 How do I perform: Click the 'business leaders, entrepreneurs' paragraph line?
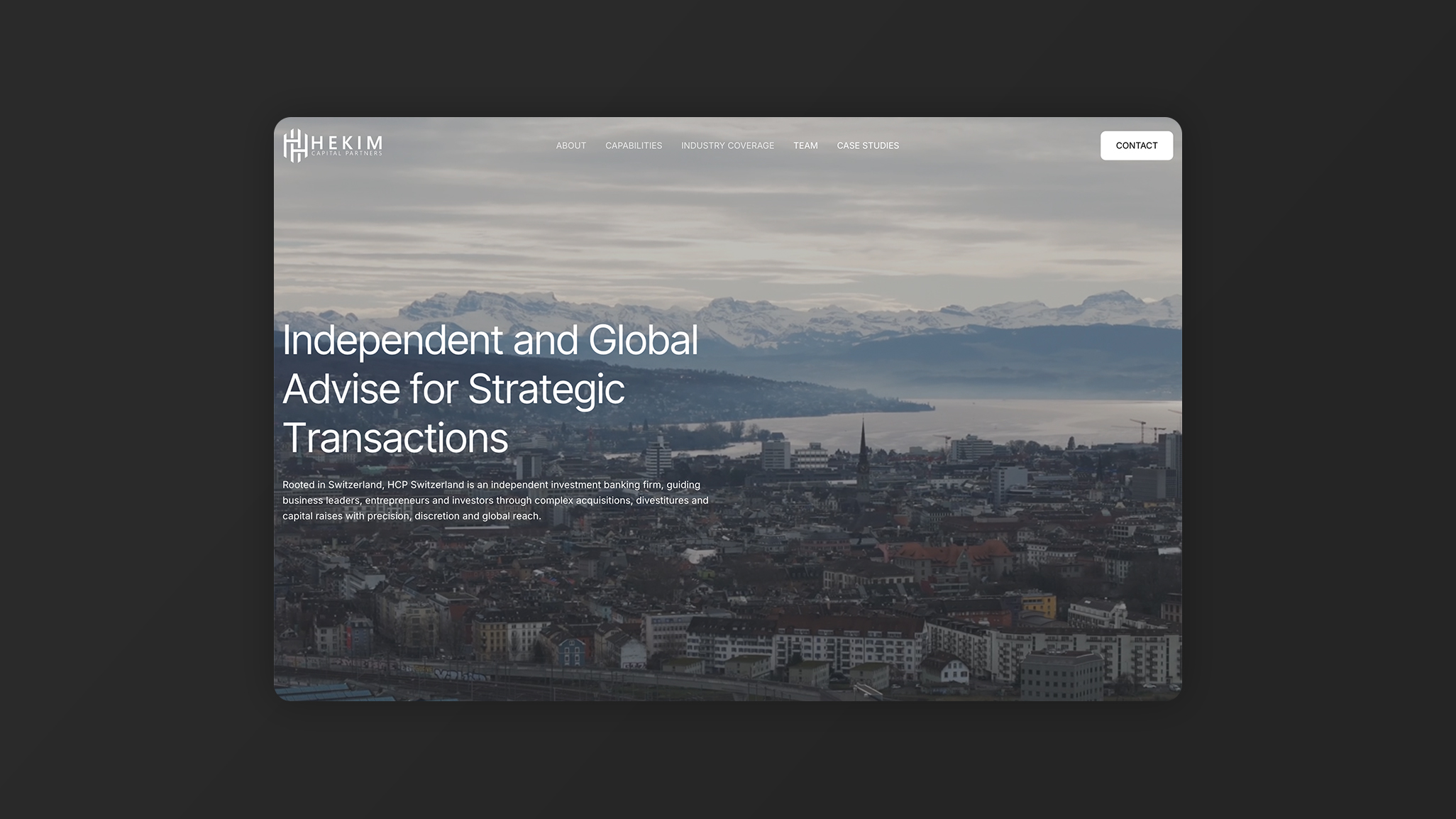point(495,500)
